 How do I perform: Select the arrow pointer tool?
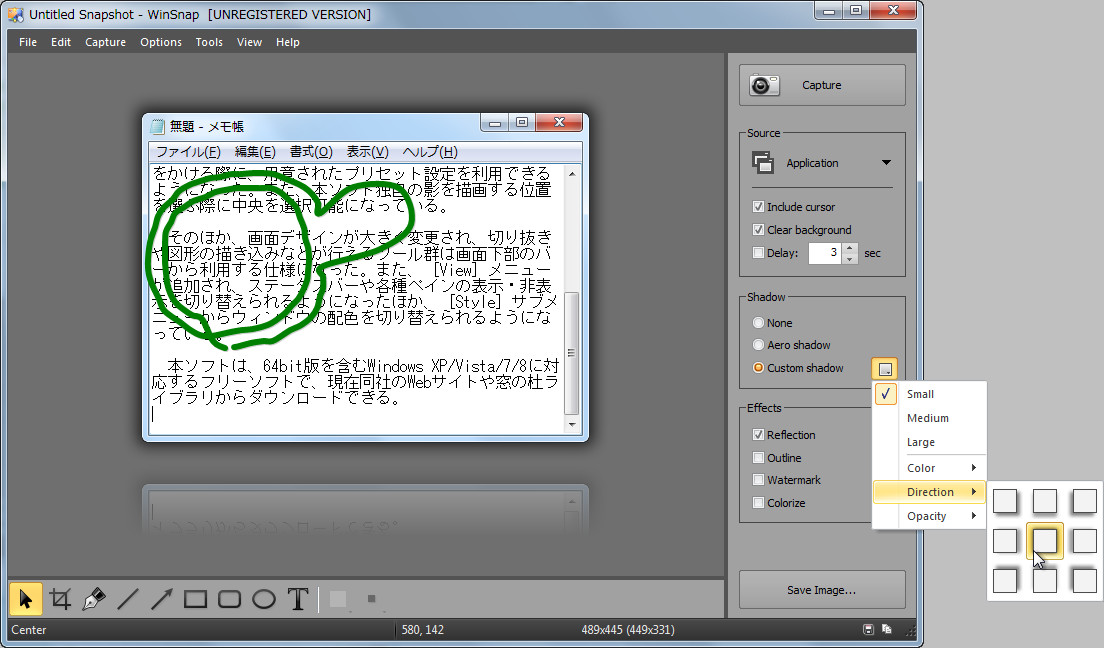25,599
